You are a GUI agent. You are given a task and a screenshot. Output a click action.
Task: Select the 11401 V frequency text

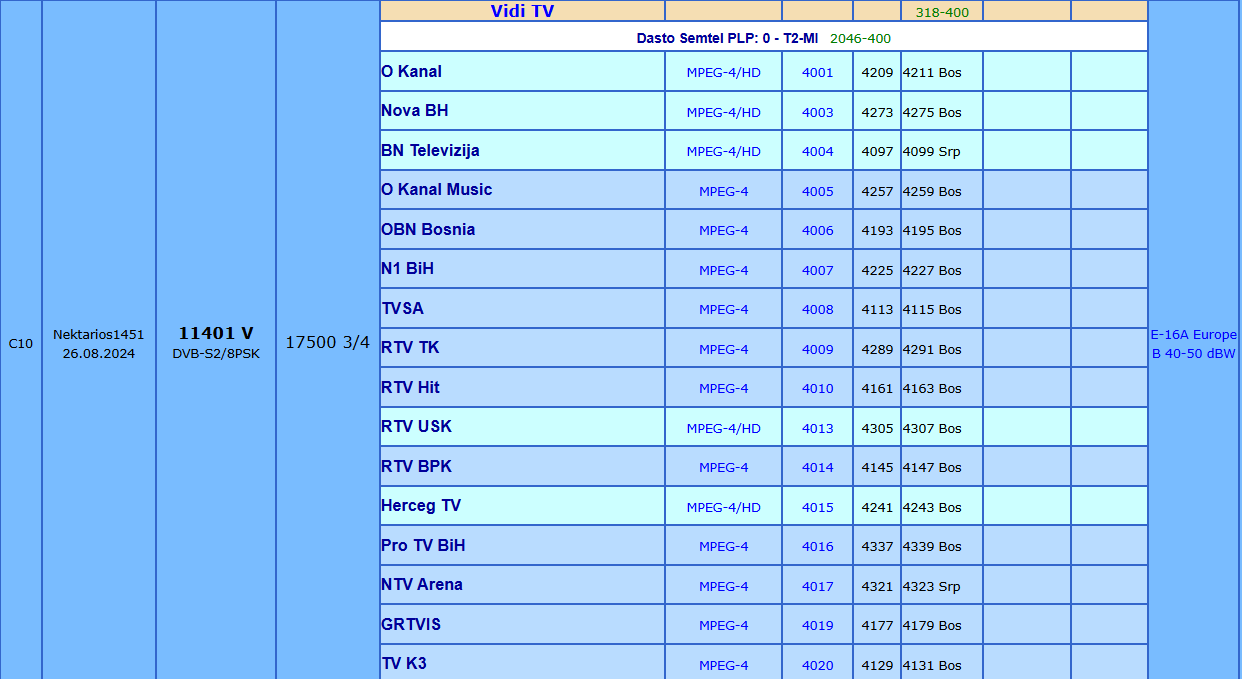[216, 333]
